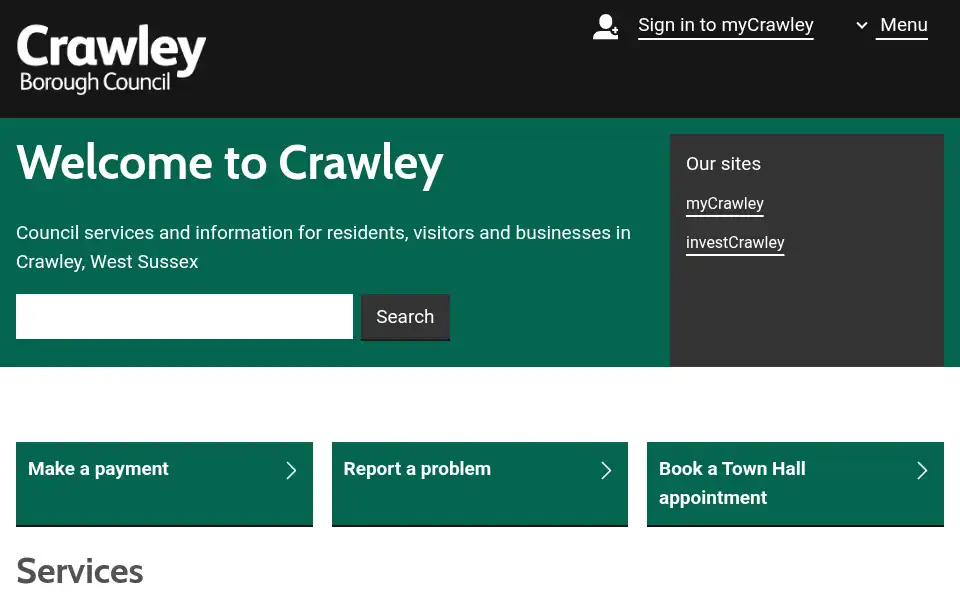The image size is (960, 600).
Task: Expand the Menu chevron arrow
Action: [861, 26]
